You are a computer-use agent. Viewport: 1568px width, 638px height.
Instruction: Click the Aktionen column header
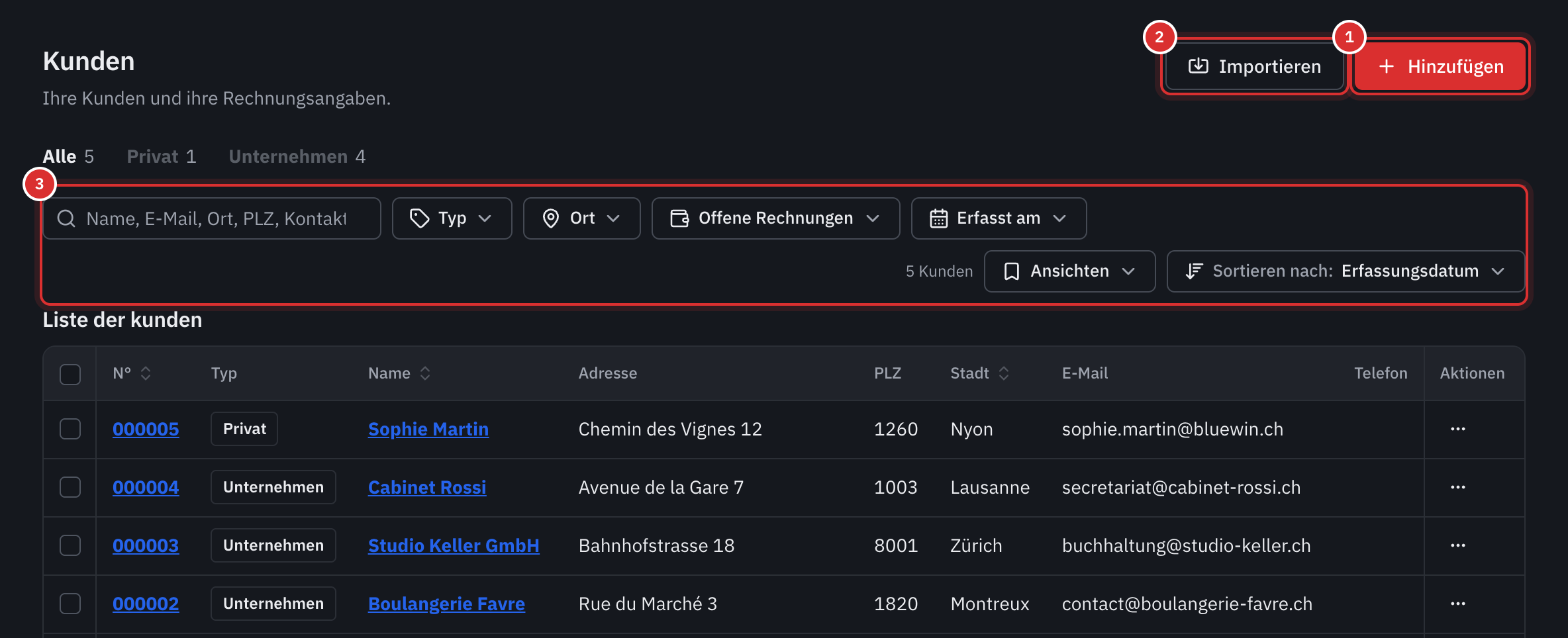(1472, 373)
